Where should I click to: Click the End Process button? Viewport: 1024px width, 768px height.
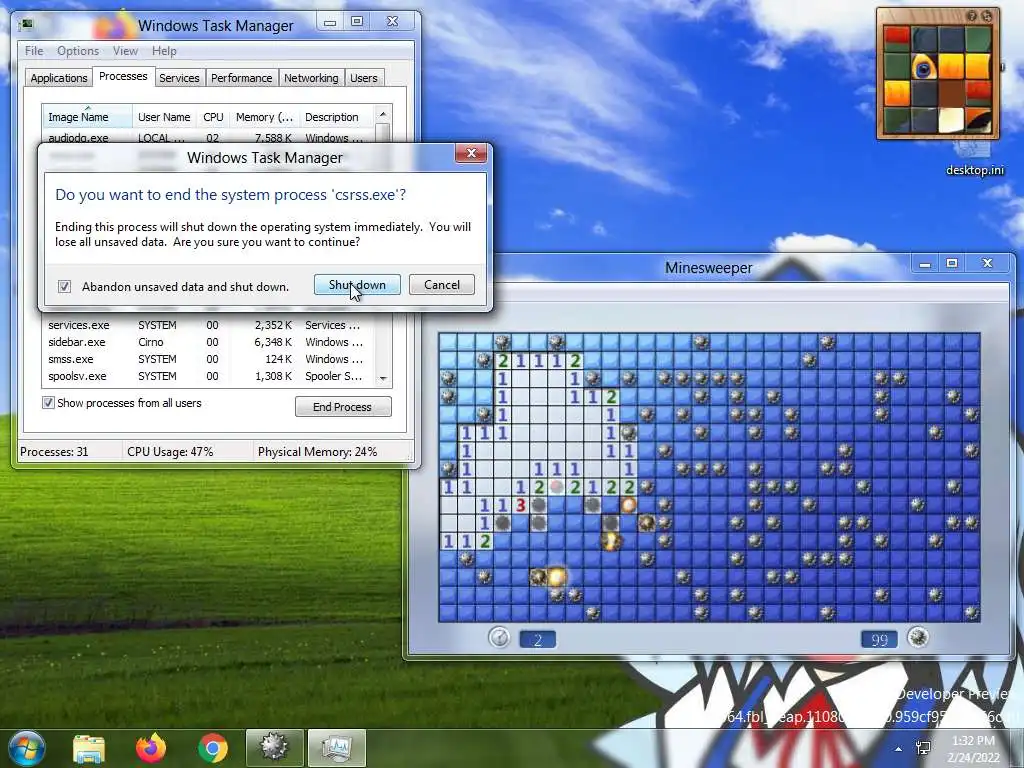(x=343, y=407)
